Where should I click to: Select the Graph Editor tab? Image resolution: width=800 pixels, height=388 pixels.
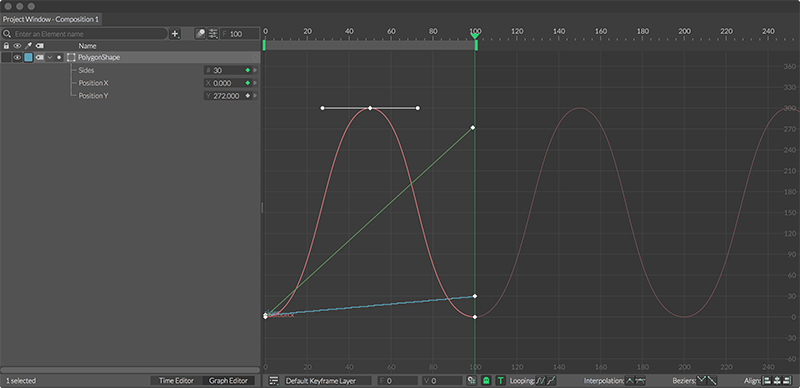coord(228,380)
